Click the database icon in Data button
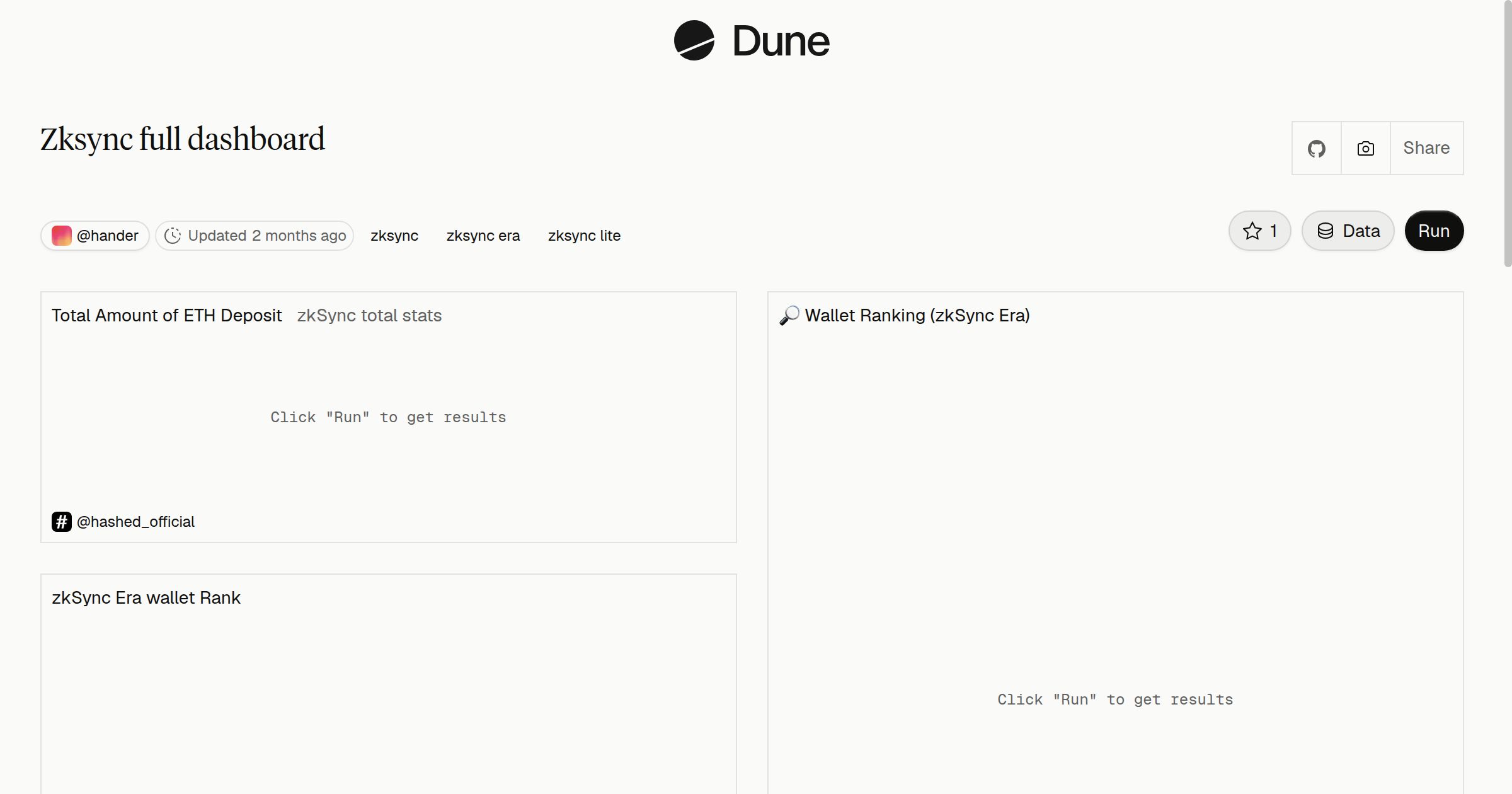1512x794 pixels. click(1326, 231)
